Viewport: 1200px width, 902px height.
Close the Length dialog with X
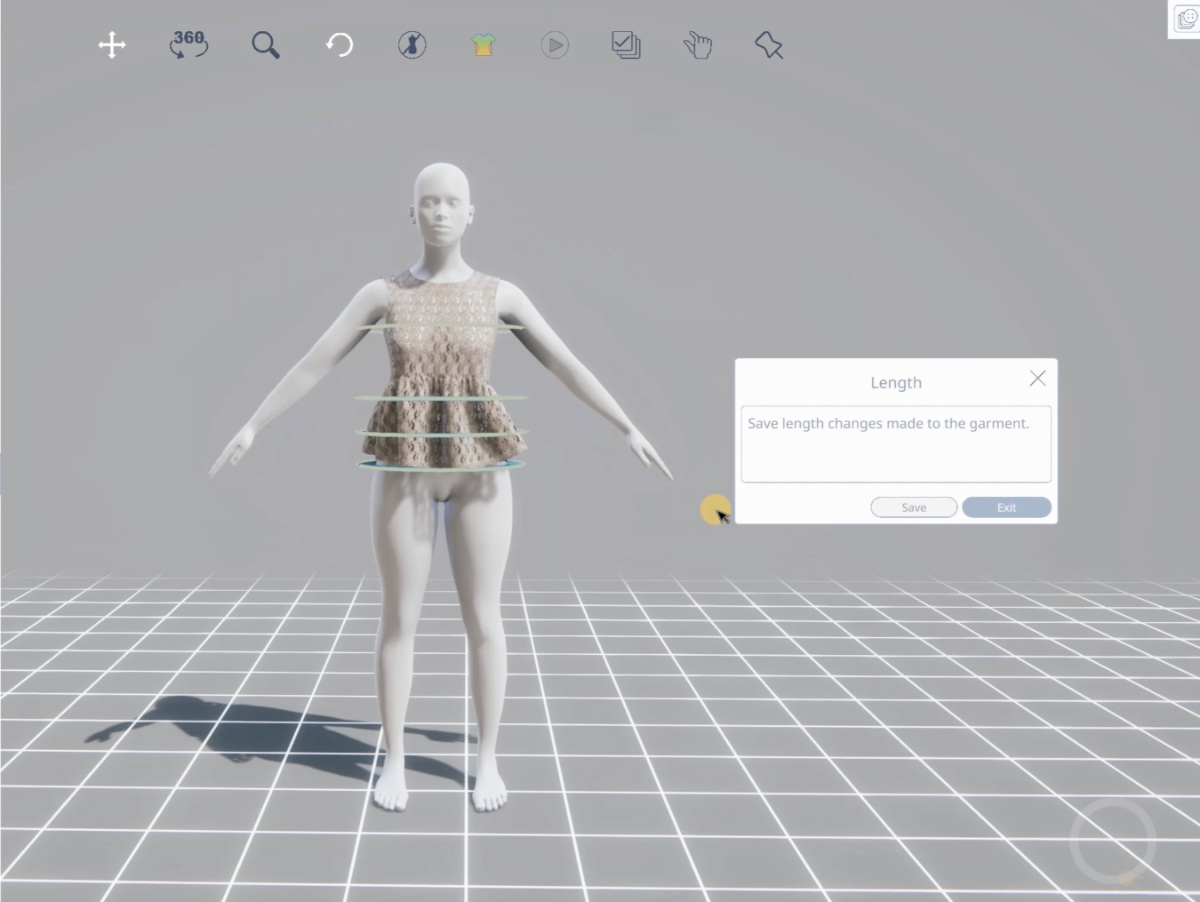(1037, 378)
